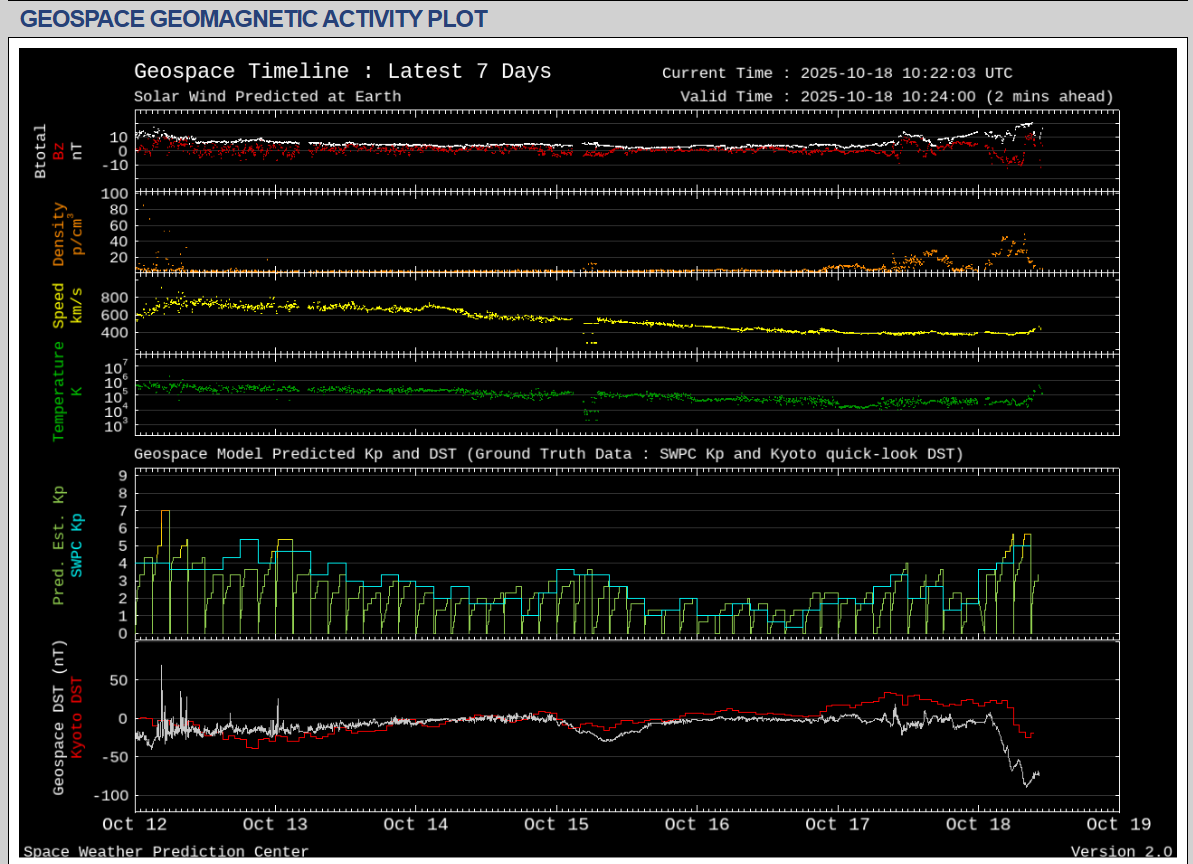Image resolution: width=1193 pixels, height=864 pixels.
Task: Select the Oct 12 date on timeline axis
Action: pyautogui.click(x=136, y=824)
